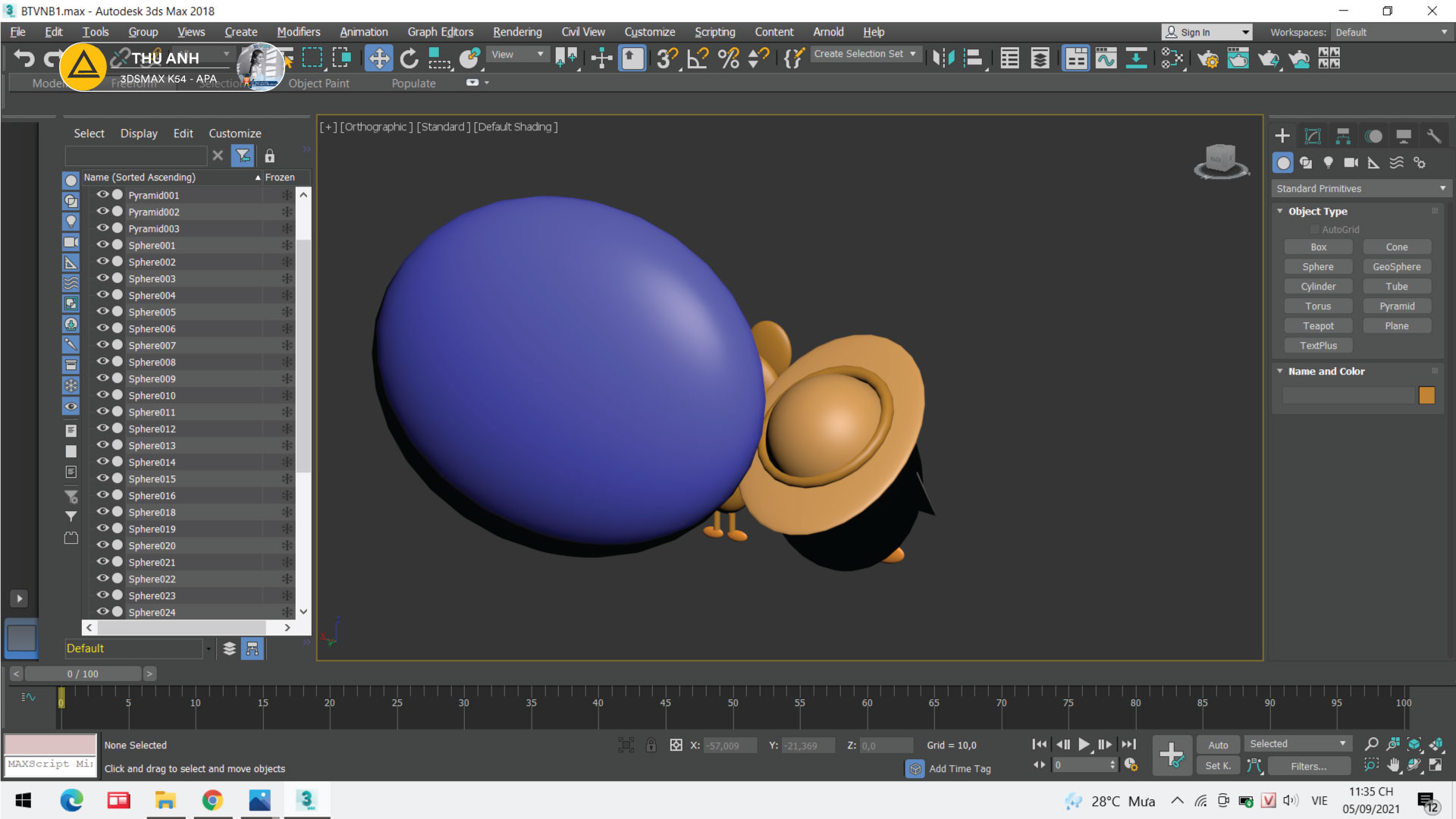The image size is (1456, 819).
Task: Hide Pyramid001 using its eye icon
Action: (102, 195)
